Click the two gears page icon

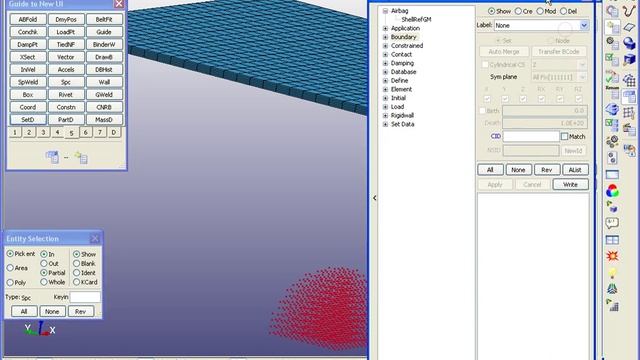[612, 158]
